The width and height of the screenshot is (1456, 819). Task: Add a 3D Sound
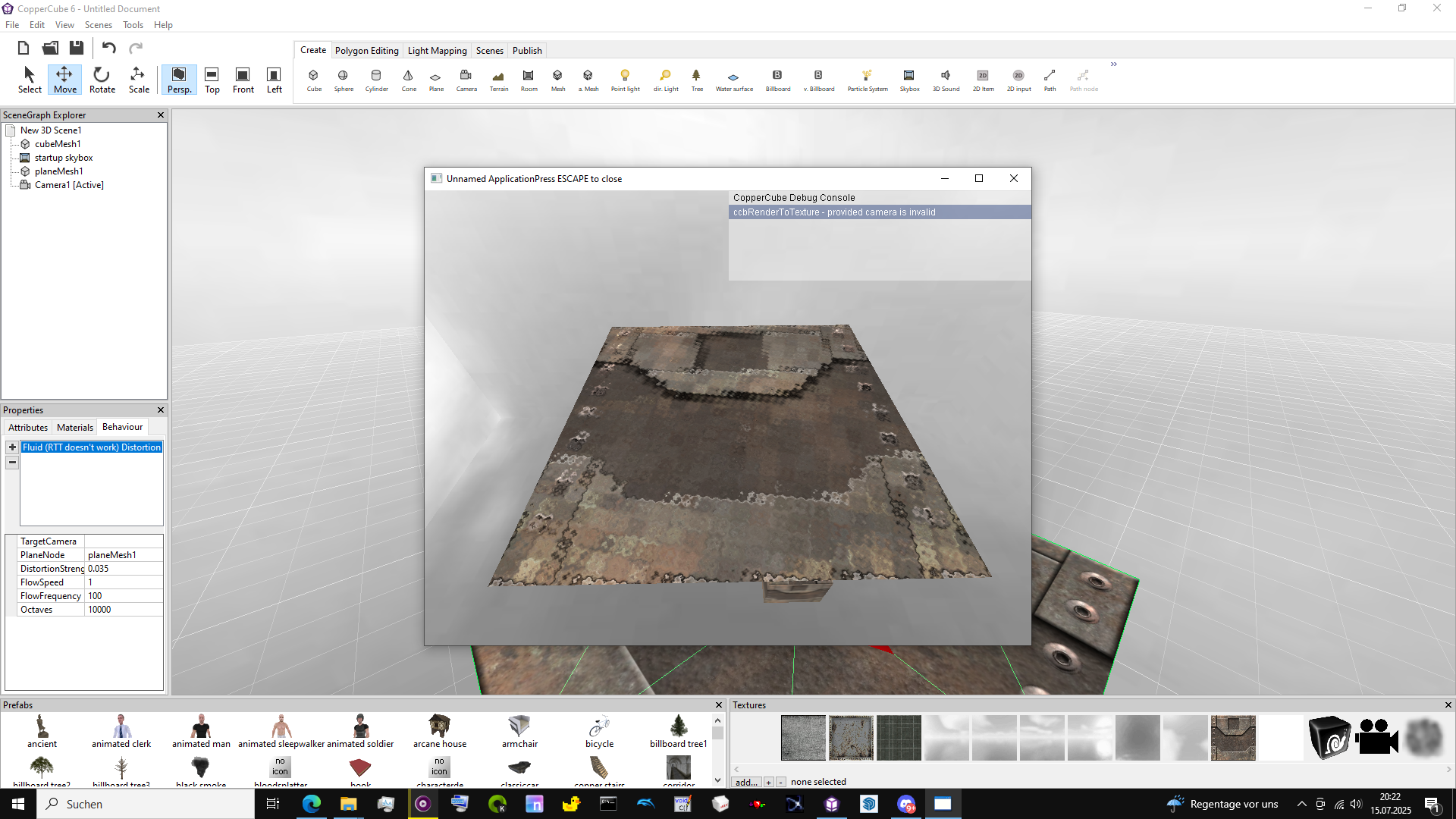[x=946, y=80]
